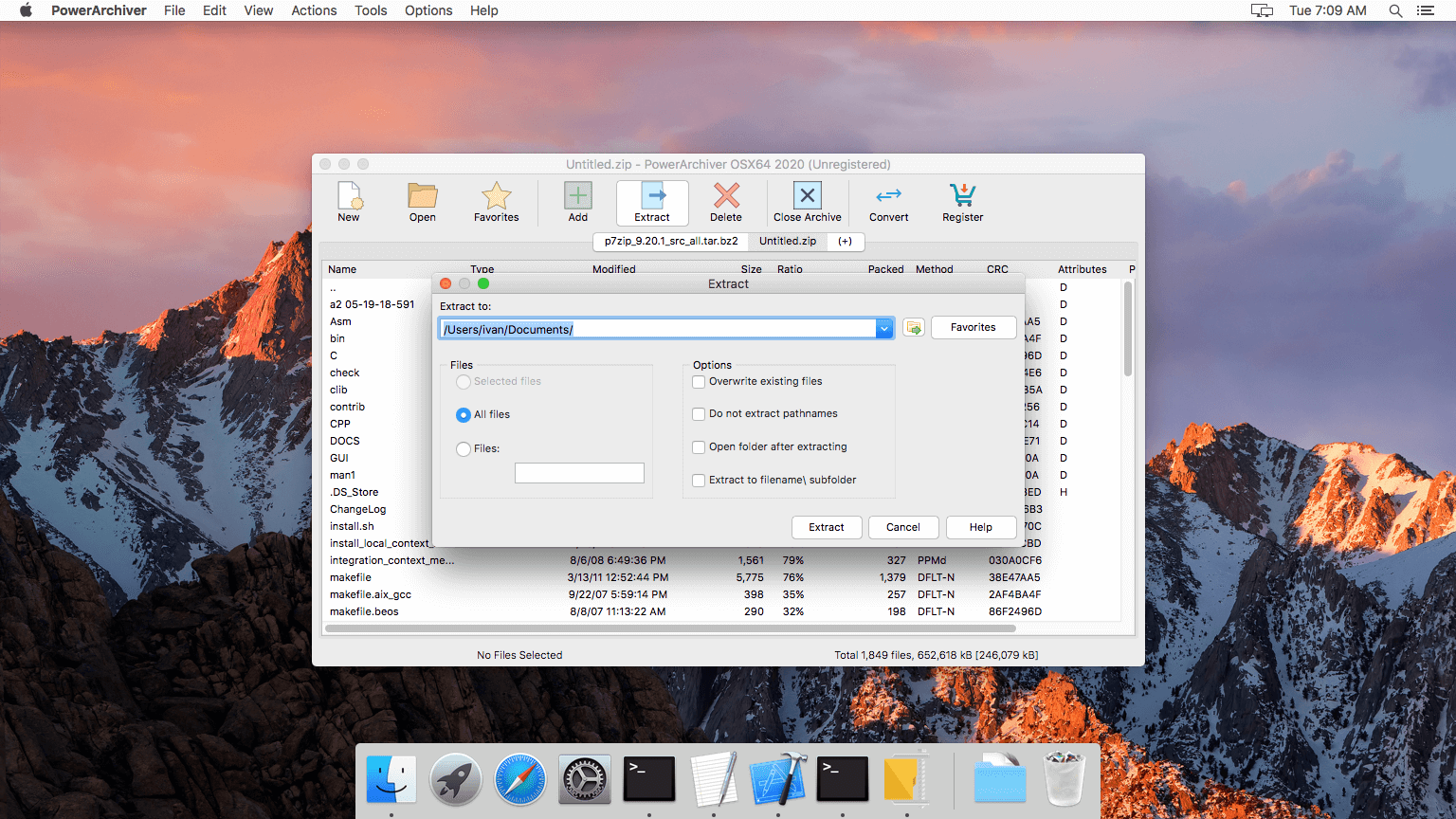Image resolution: width=1456 pixels, height=819 pixels.
Task: Click the display mirroring icon in menu bar
Action: click(1262, 10)
